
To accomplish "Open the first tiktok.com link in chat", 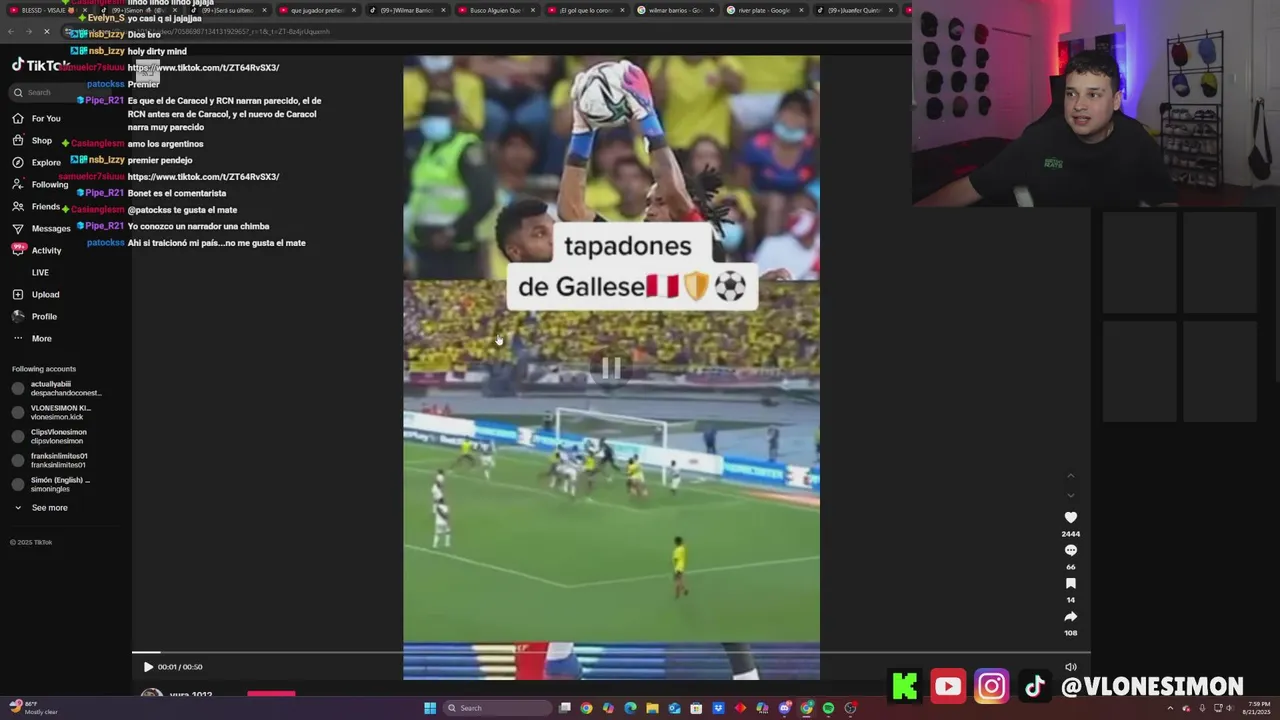I will point(203,68).
